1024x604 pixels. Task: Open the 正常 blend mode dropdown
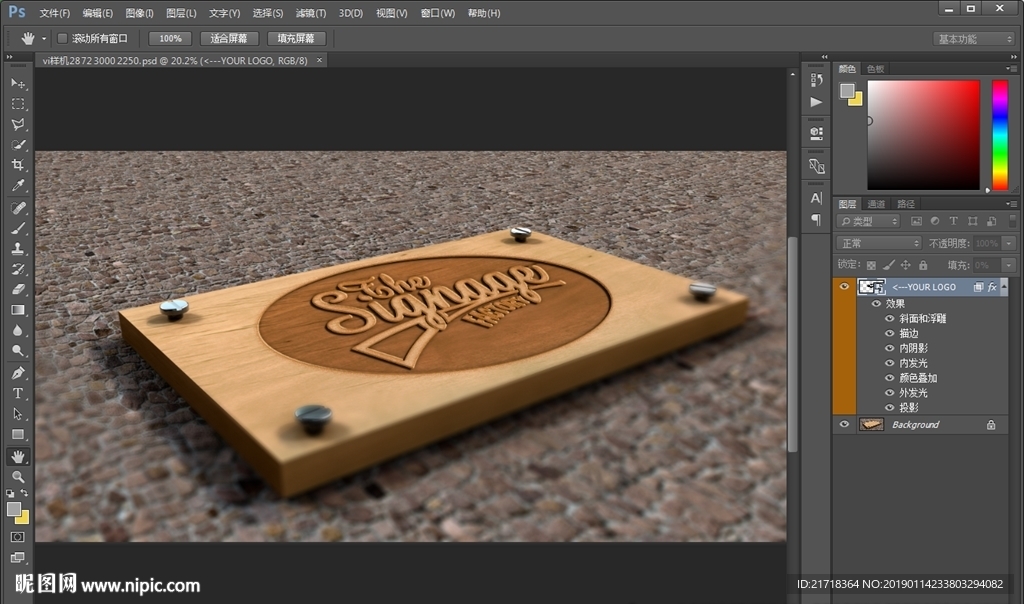[878, 243]
